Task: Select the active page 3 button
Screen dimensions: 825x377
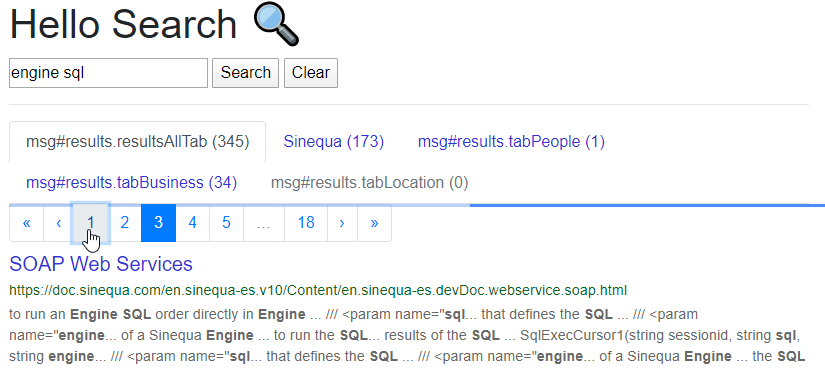Action: [x=158, y=223]
